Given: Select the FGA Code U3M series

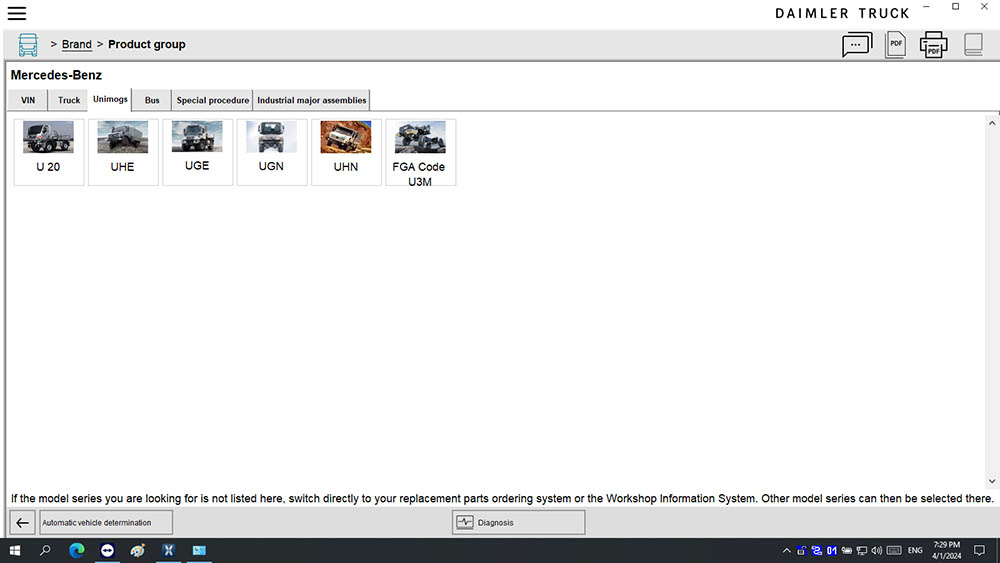Looking at the screenshot, I should coord(420,152).
